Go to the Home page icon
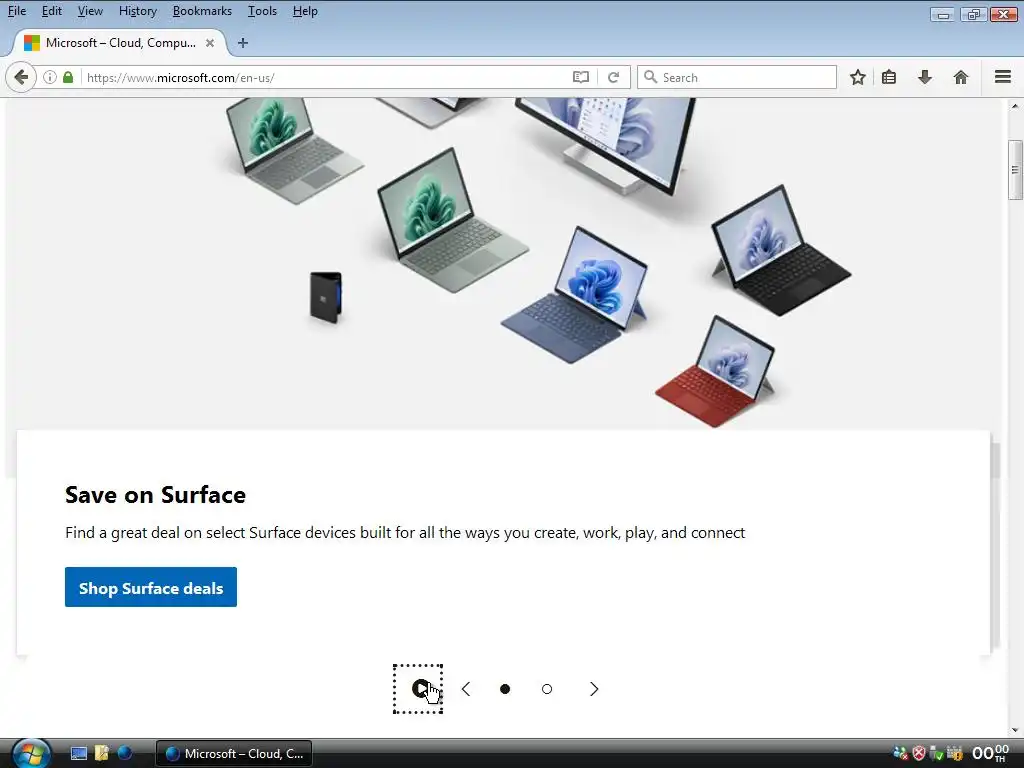Viewport: 1024px width, 768px height. click(961, 77)
